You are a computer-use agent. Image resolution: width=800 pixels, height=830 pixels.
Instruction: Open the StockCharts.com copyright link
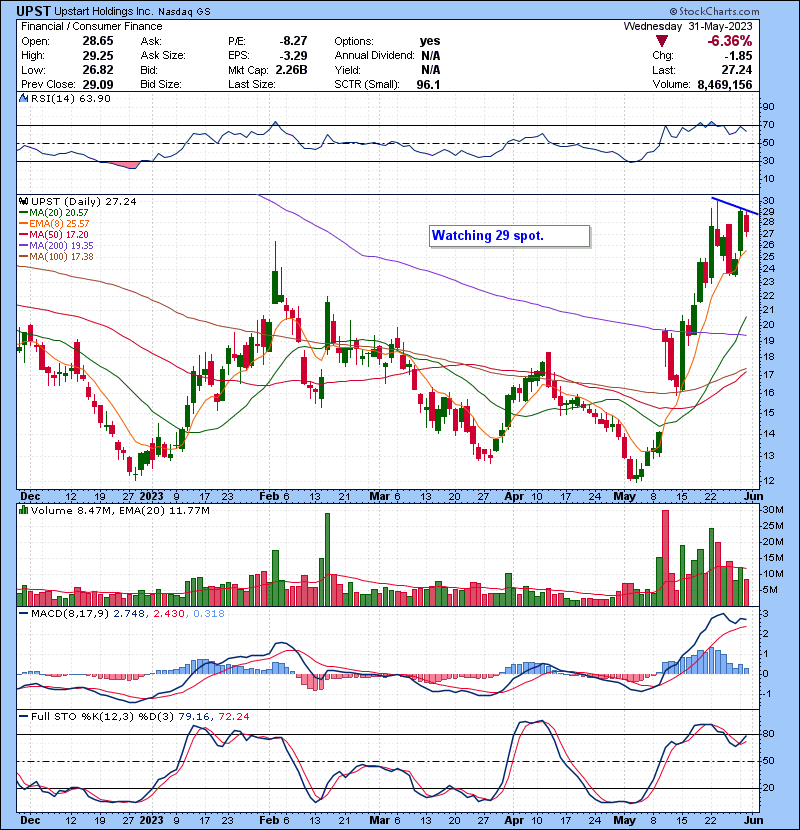714,11
